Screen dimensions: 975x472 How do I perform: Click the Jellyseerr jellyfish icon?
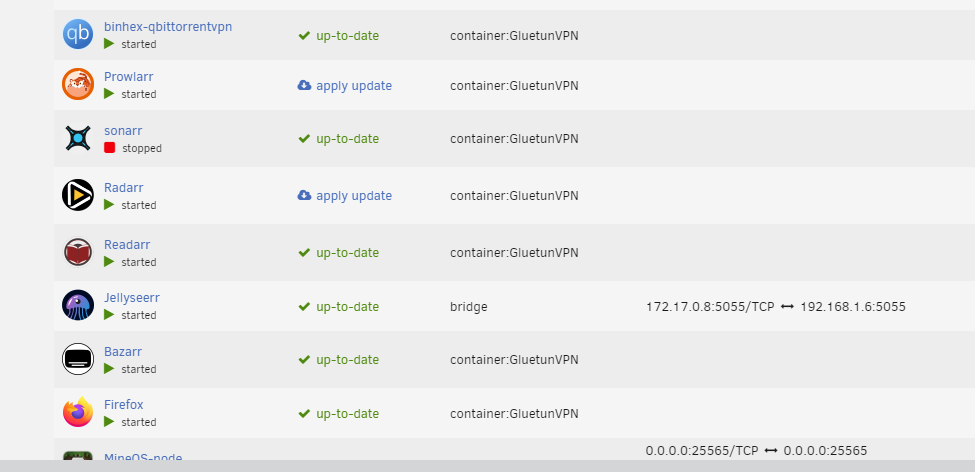(78, 305)
